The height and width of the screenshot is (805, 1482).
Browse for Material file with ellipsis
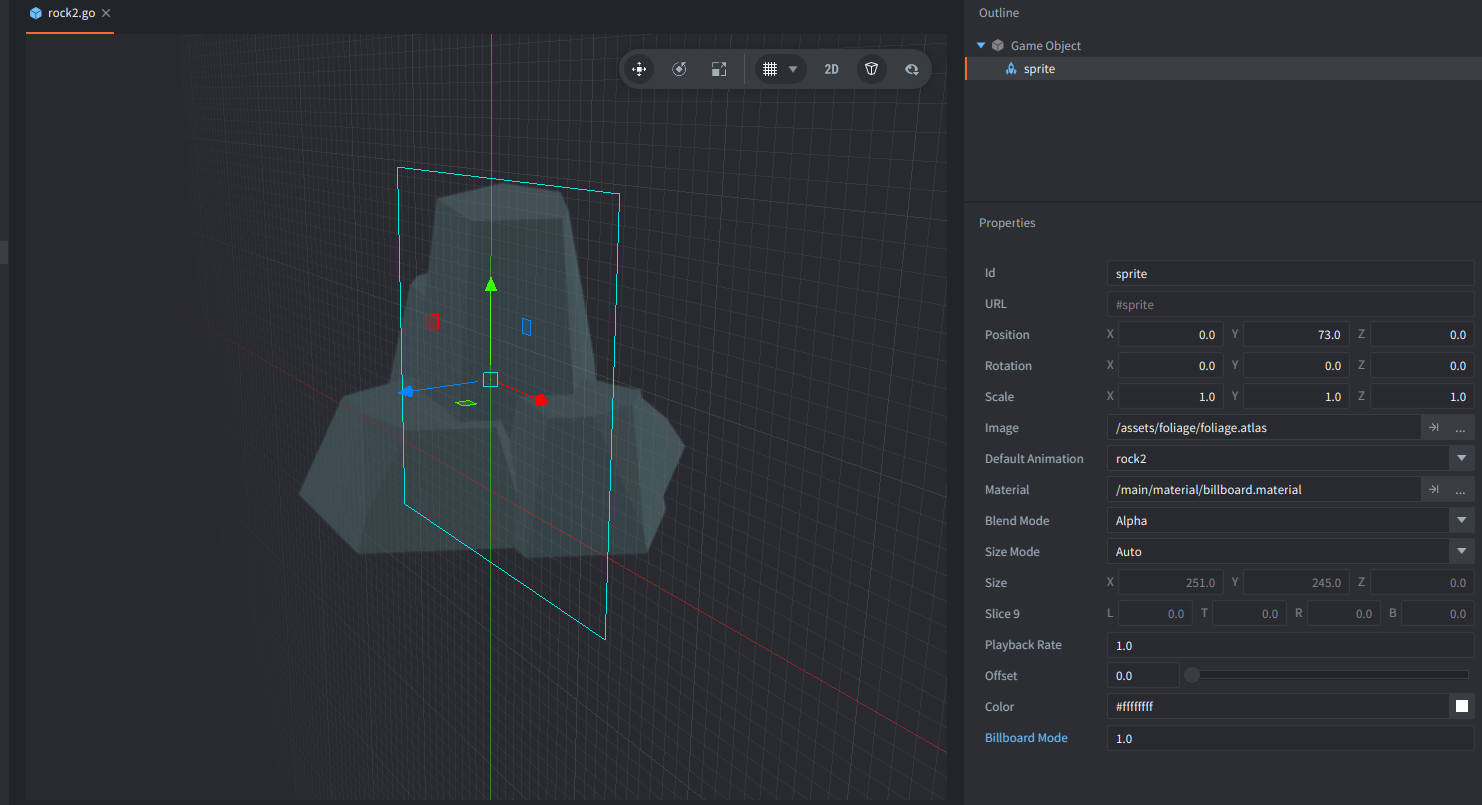point(1460,490)
